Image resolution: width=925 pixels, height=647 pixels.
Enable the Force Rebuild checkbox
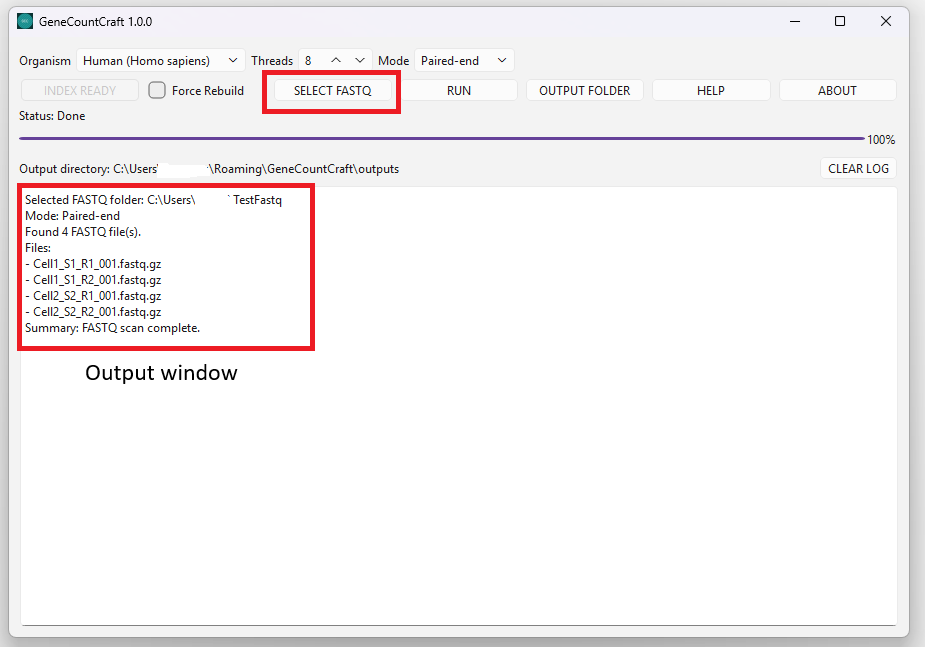coord(156,90)
